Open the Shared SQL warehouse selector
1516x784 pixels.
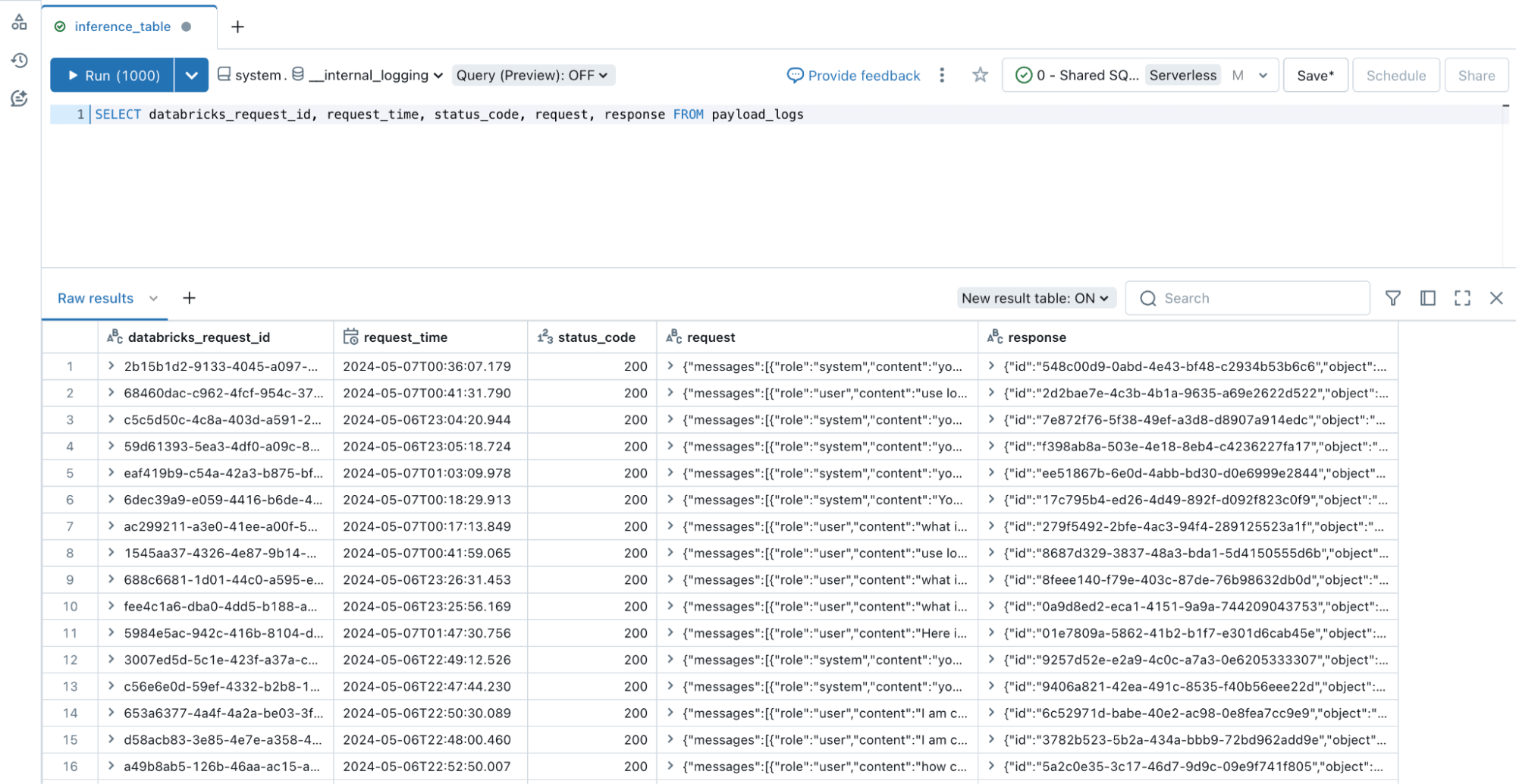1140,75
